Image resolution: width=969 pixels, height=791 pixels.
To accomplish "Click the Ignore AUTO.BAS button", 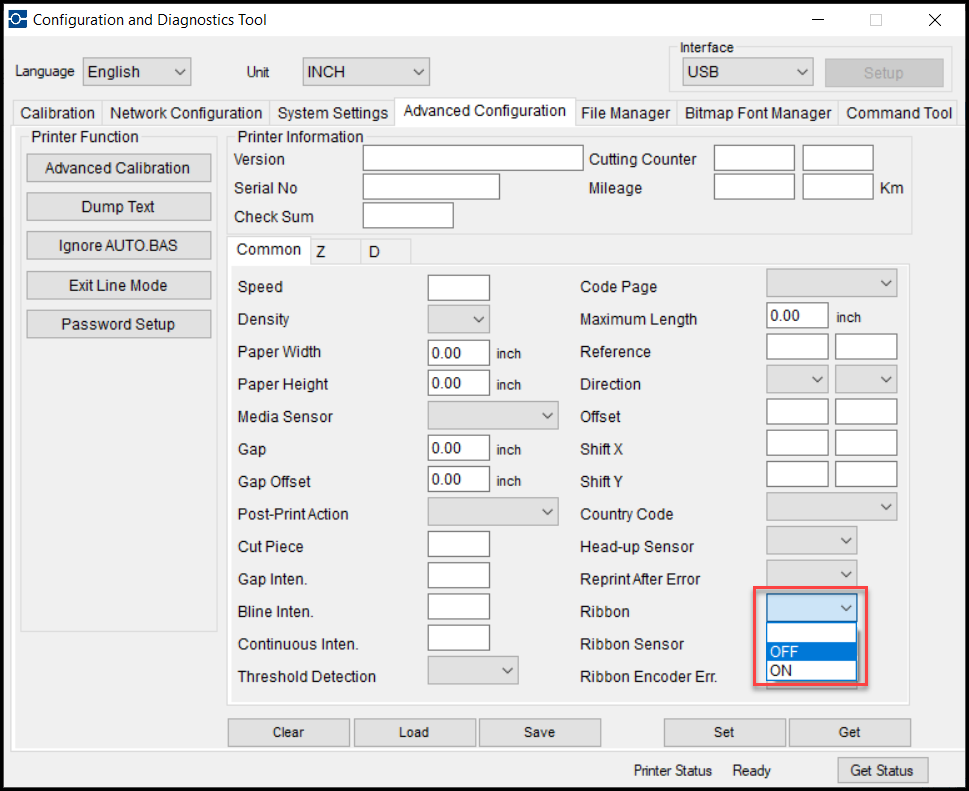I will tap(118, 246).
